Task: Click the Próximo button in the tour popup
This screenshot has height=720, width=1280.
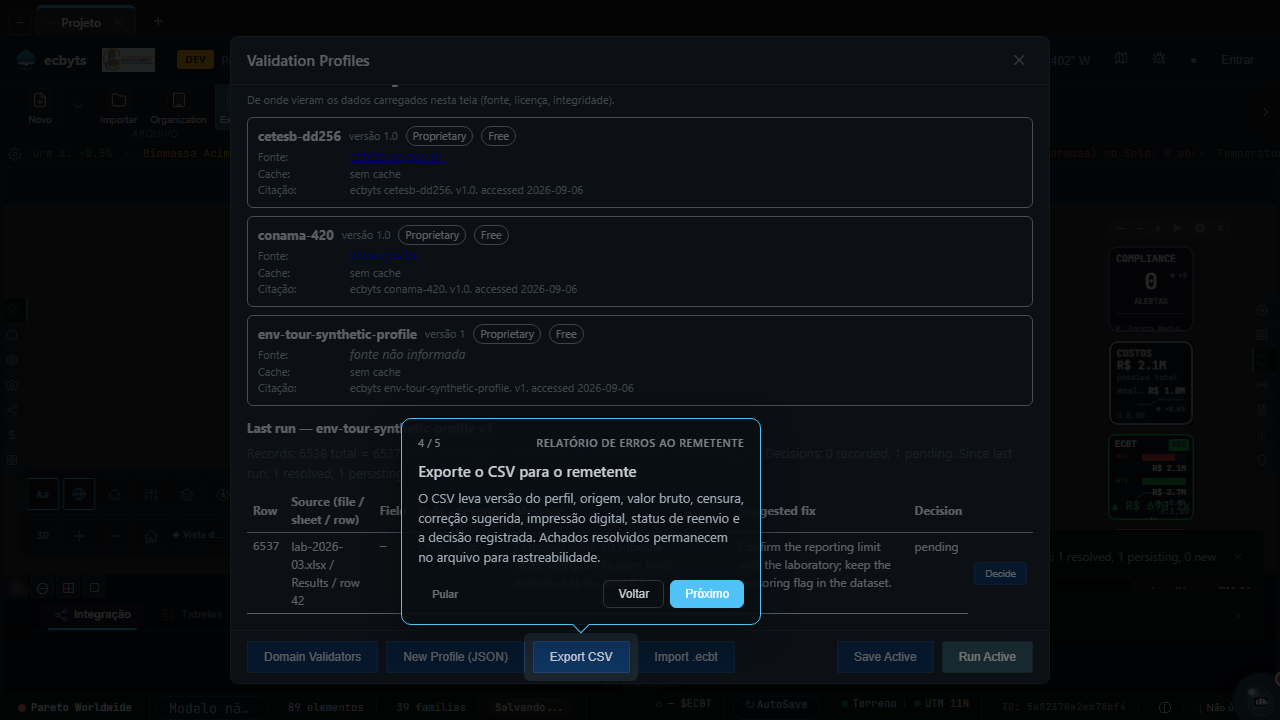Action: [x=707, y=594]
